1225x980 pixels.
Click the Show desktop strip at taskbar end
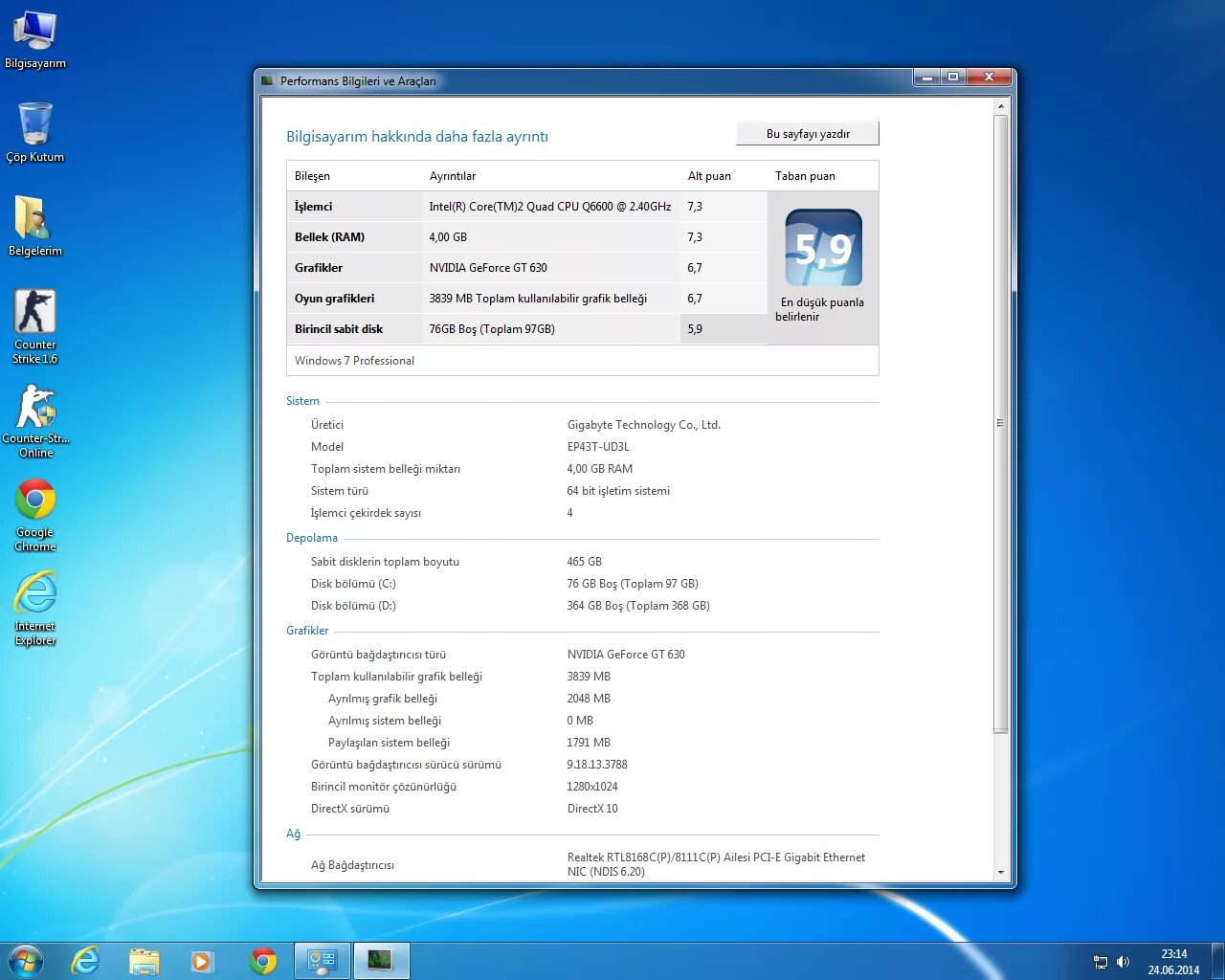click(1217, 961)
